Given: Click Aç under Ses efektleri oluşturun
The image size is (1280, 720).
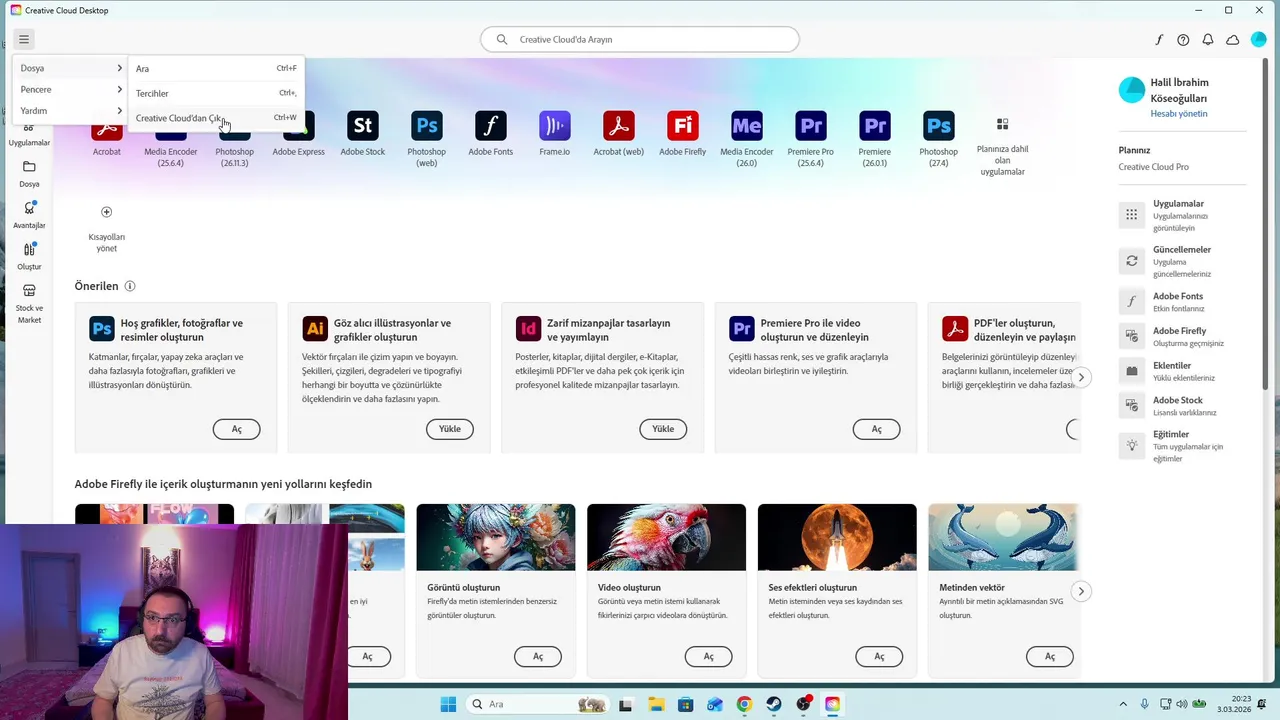Looking at the screenshot, I should [x=880, y=657].
